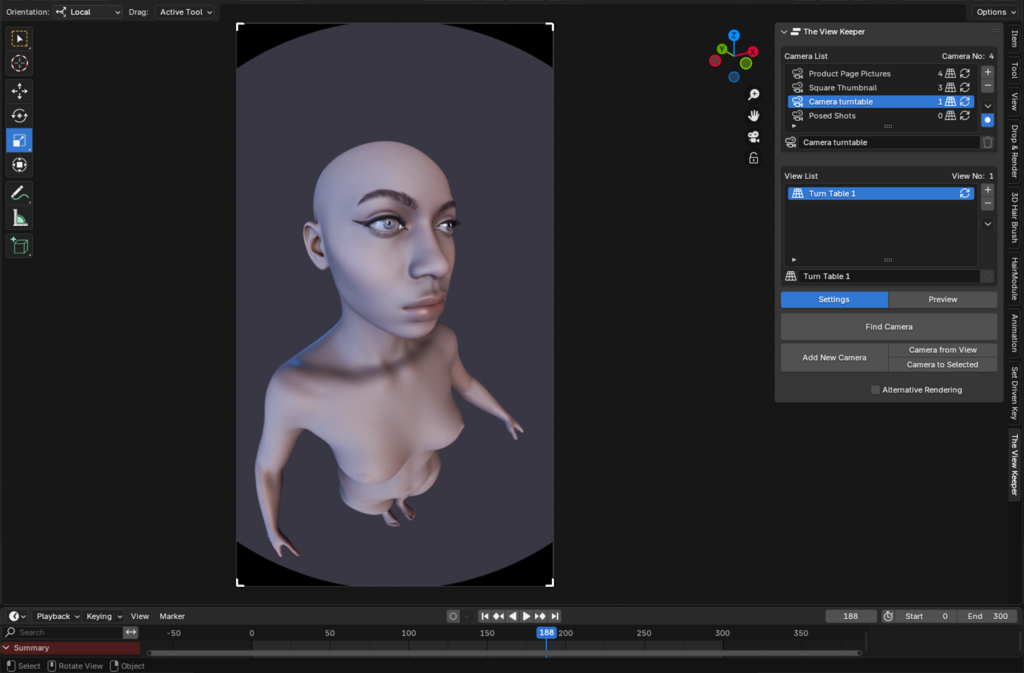Click the Find Camera button
The width and height of the screenshot is (1024, 673).
(x=889, y=326)
